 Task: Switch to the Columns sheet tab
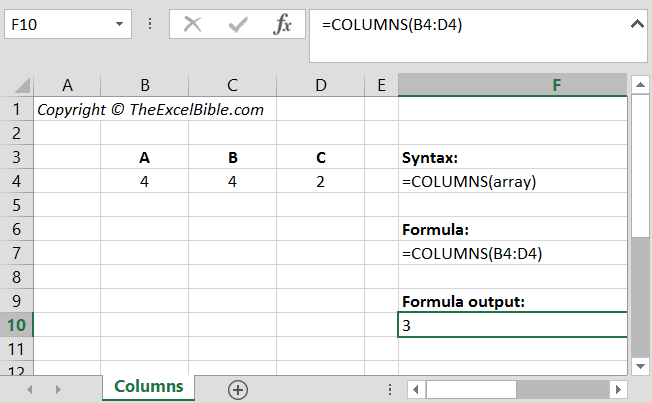pyautogui.click(x=148, y=387)
